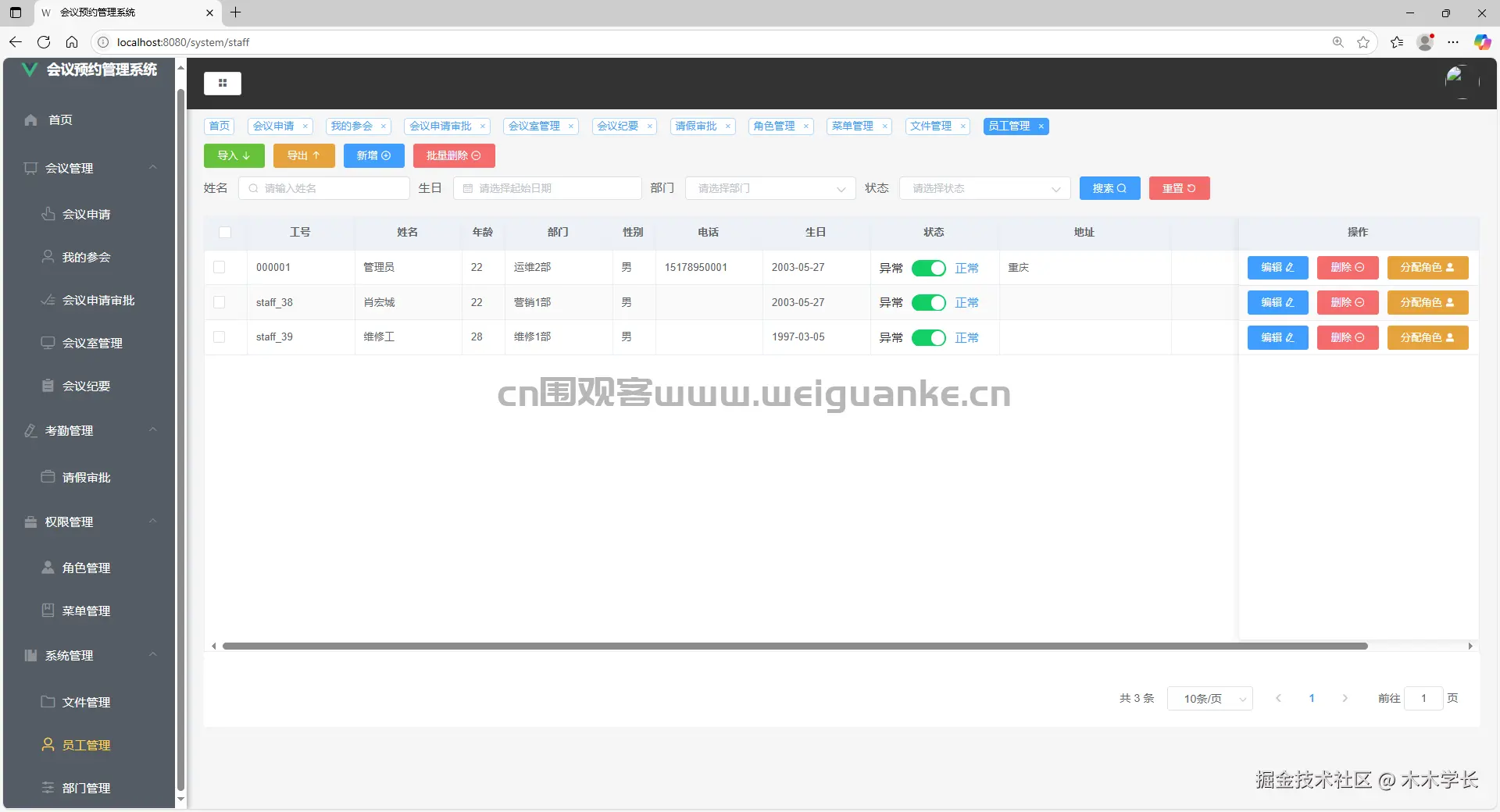The width and height of the screenshot is (1500, 812).
Task: Open the browser home page
Action: [72, 42]
